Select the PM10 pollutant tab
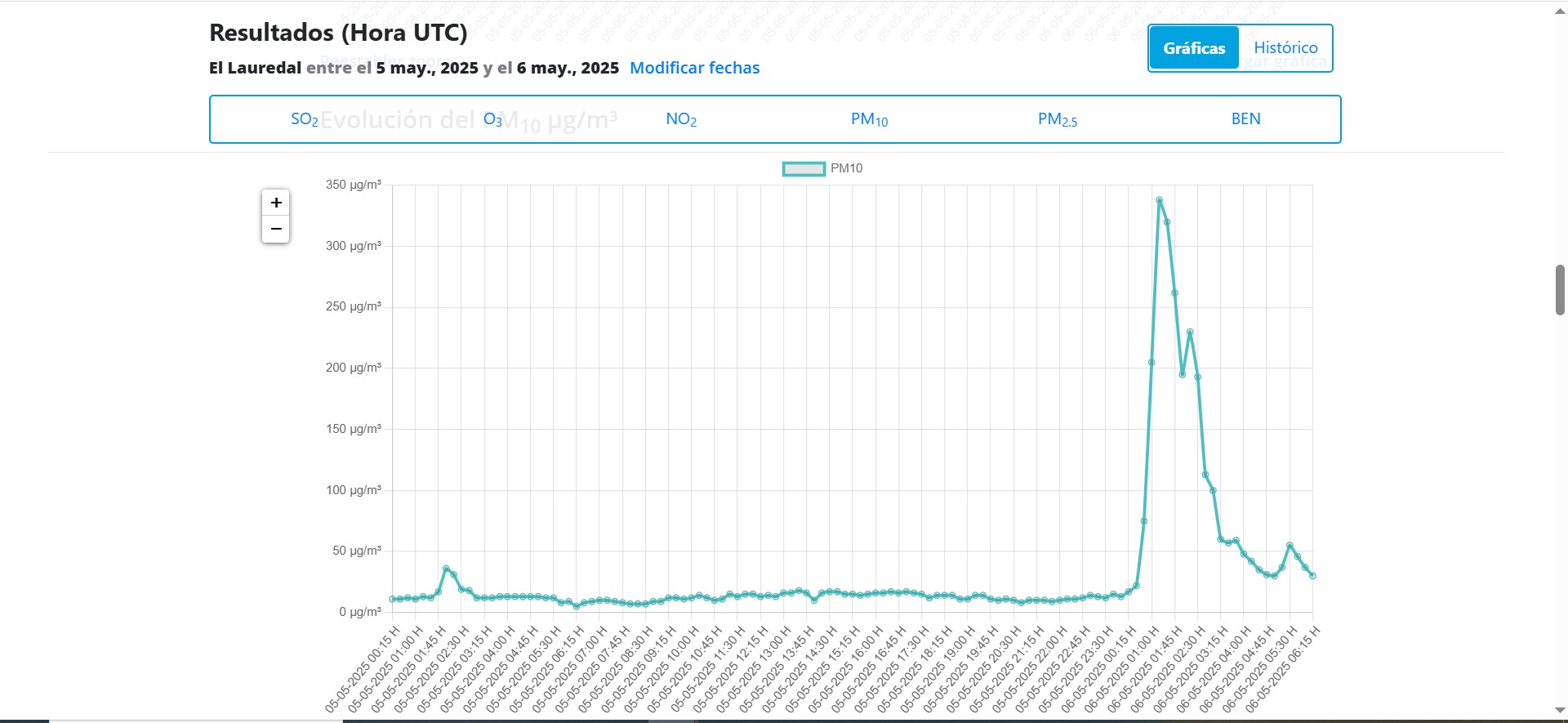1568x723 pixels. click(869, 119)
